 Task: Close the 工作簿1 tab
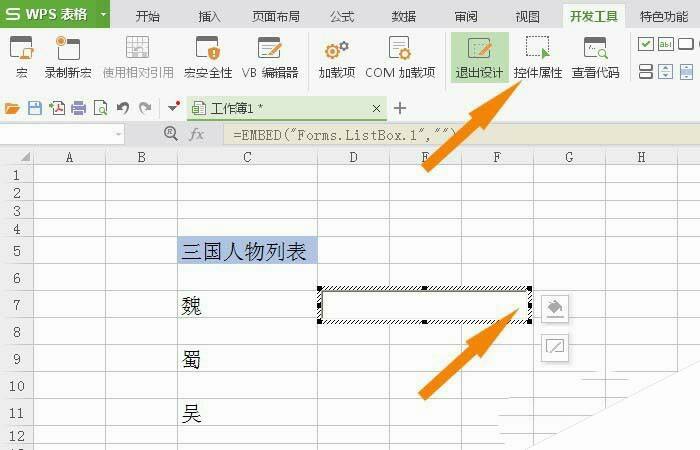pyautogui.click(x=376, y=108)
